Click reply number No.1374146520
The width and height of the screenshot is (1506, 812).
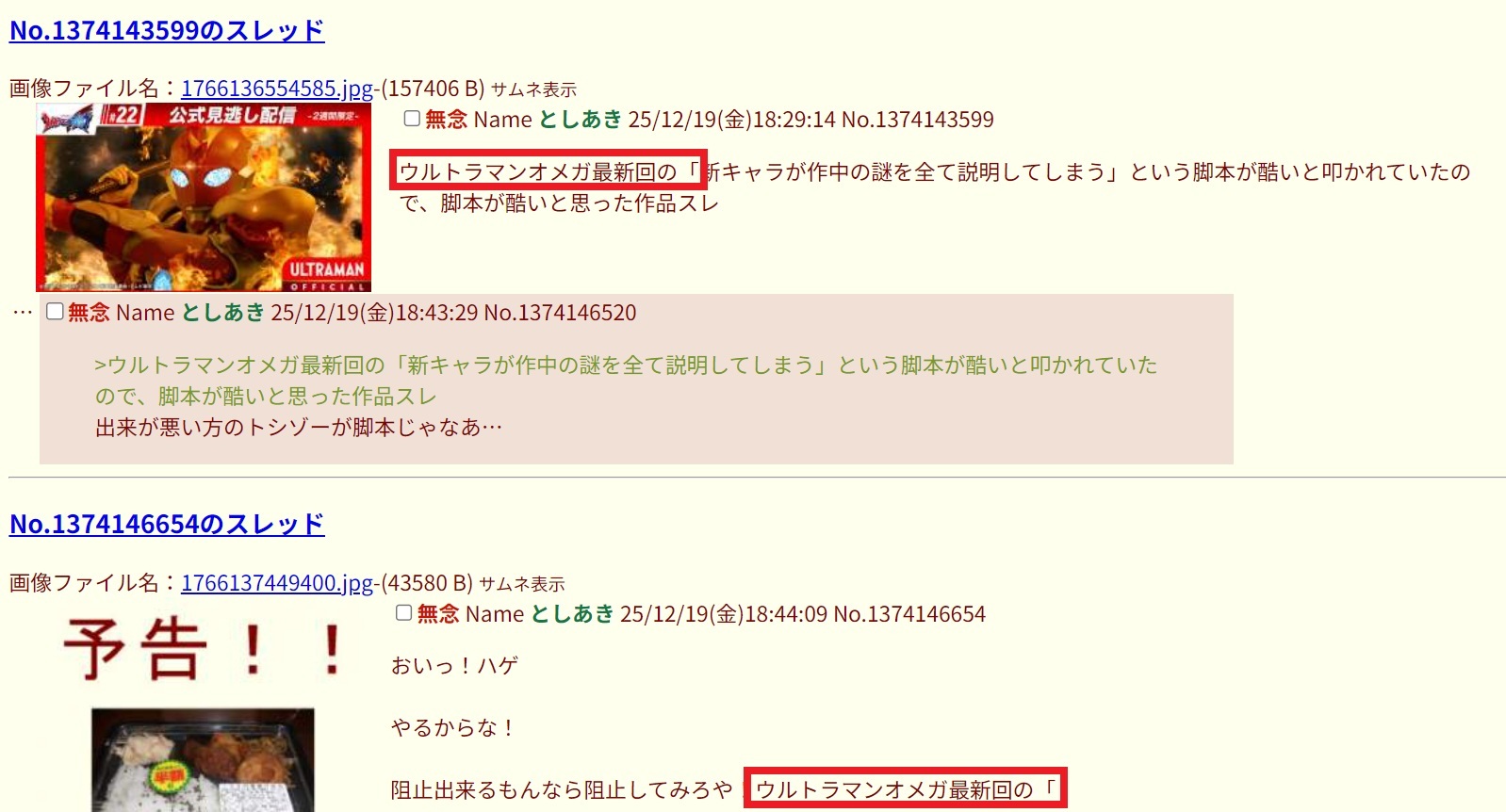click(x=560, y=313)
